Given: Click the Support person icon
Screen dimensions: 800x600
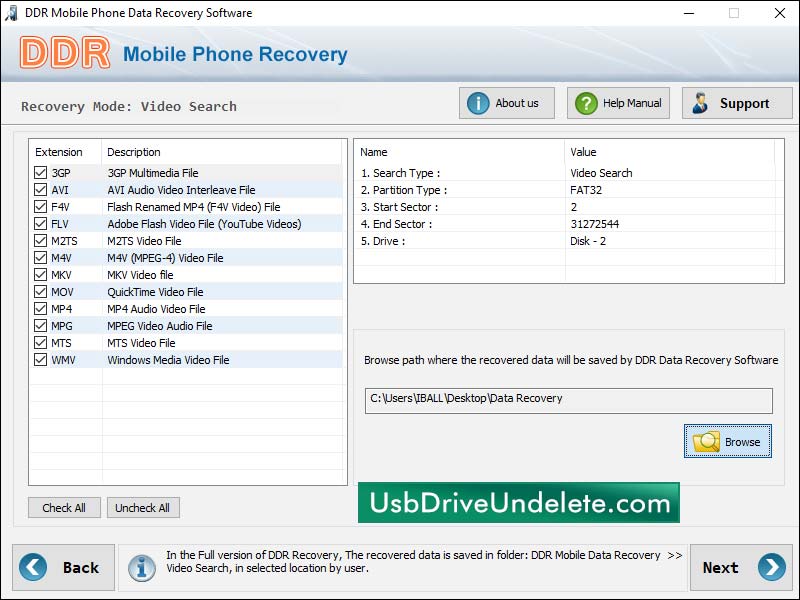Looking at the screenshot, I should point(700,103).
